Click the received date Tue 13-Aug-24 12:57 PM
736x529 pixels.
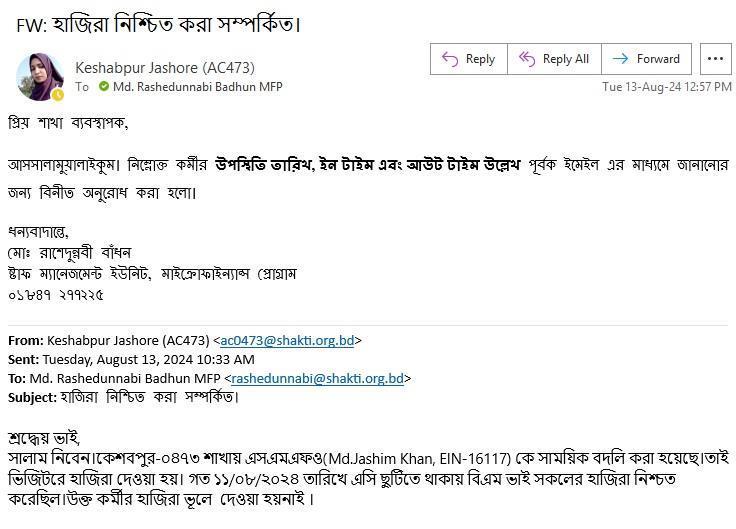(x=667, y=87)
